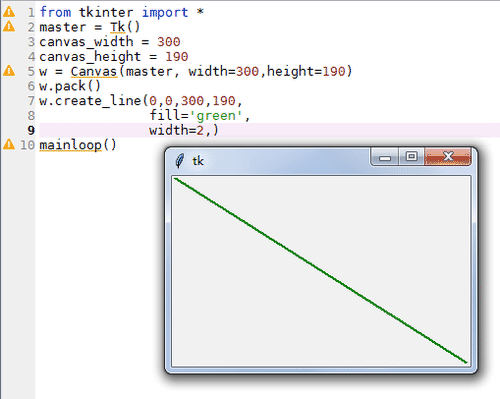Click the green line on the tk canvas
Image resolution: width=500 pixels, height=399 pixels.
320,271
